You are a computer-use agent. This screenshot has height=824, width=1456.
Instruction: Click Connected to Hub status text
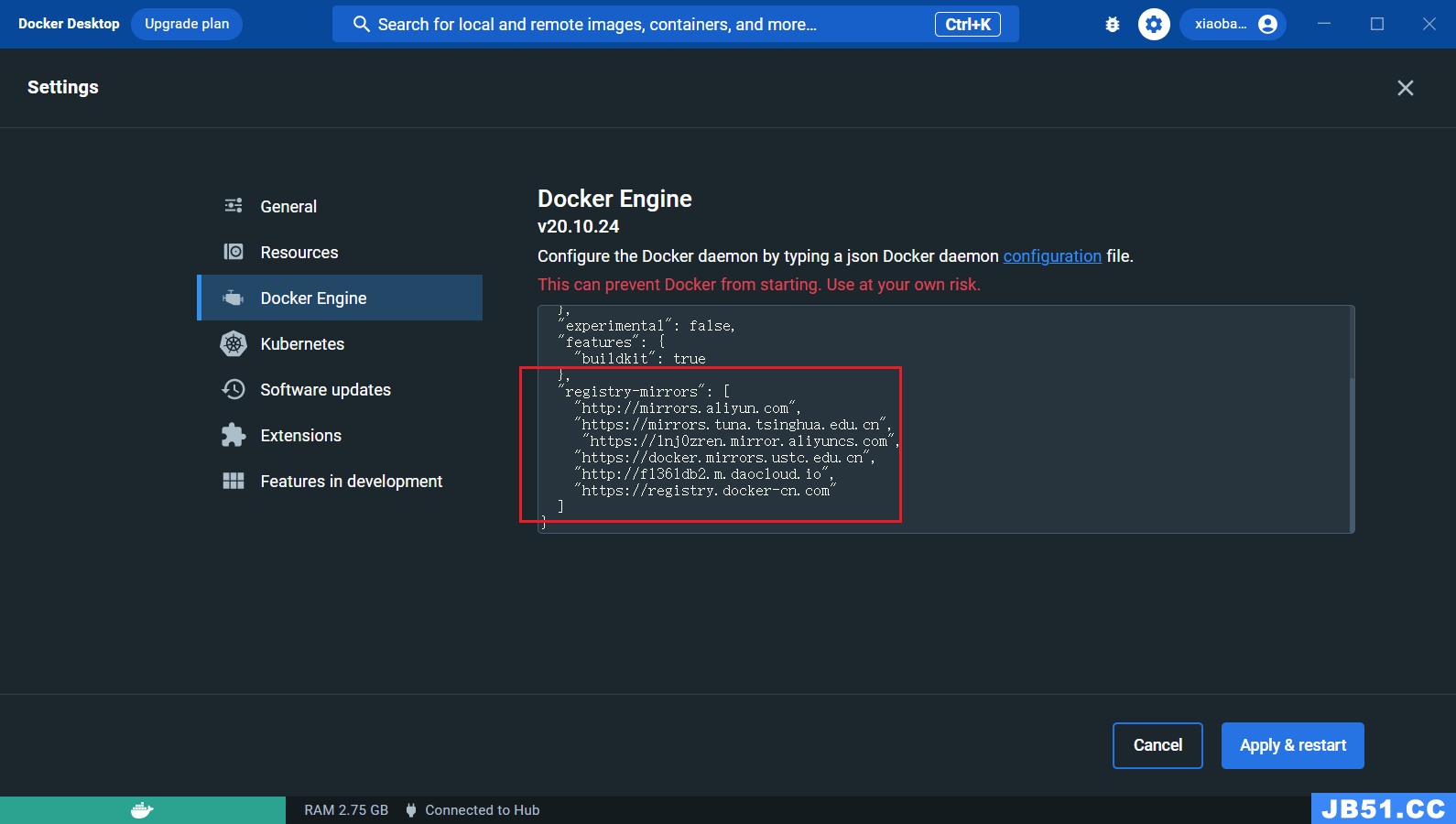click(483, 810)
